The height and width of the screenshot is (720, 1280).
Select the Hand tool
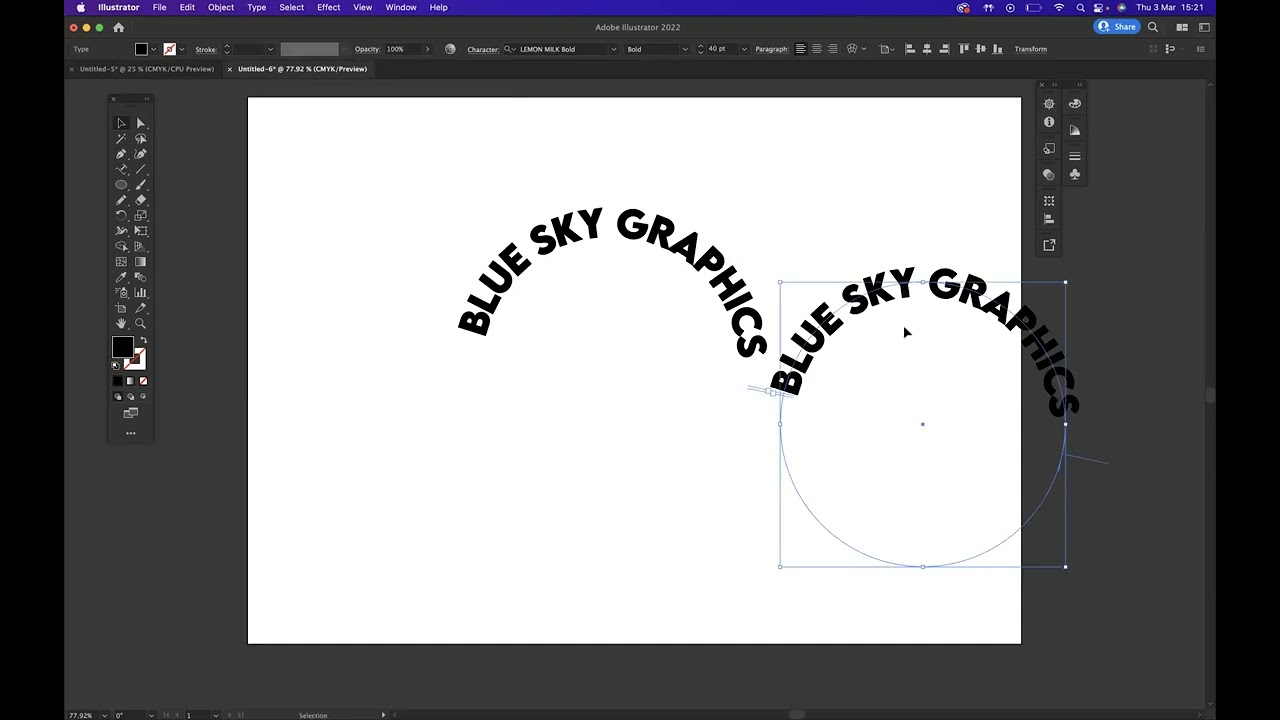point(121,323)
